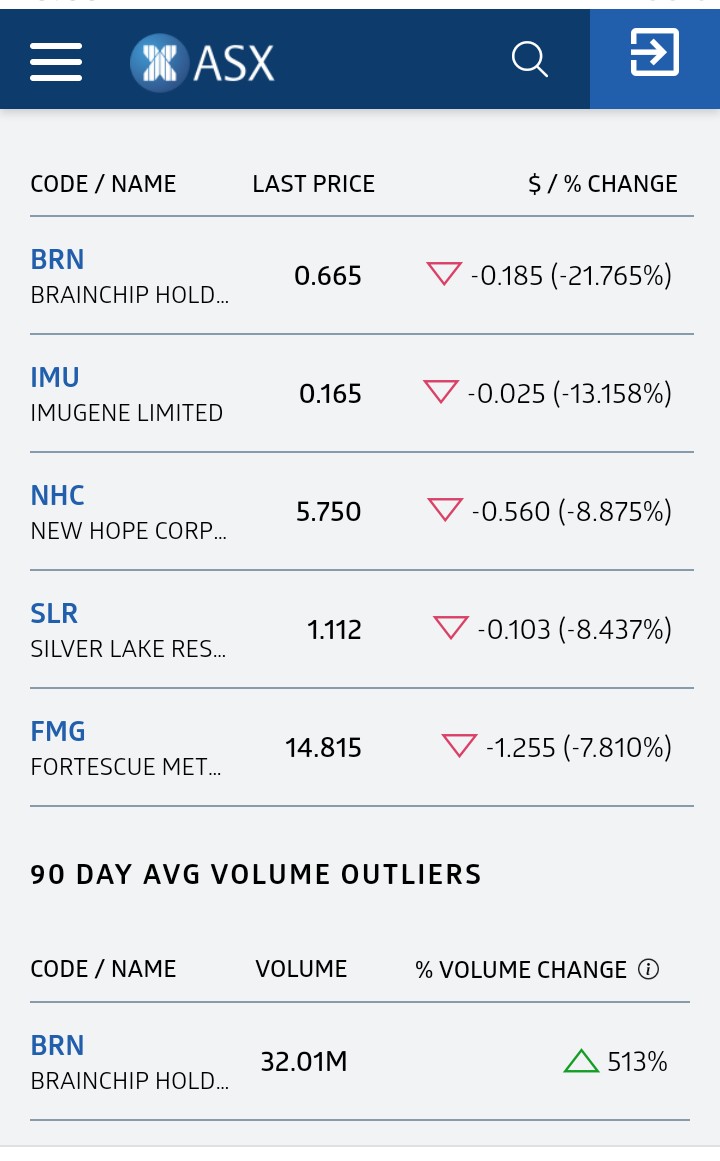This screenshot has width=720, height=1161.
Task: Open the SLR stock code link
Action: (x=54, y=614)
